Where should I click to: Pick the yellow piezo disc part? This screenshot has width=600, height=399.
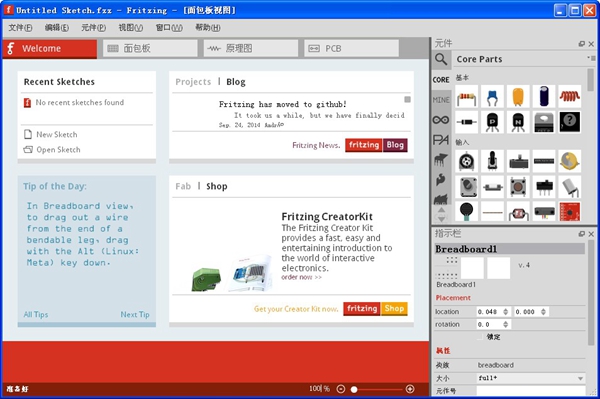tap(570, 161)
